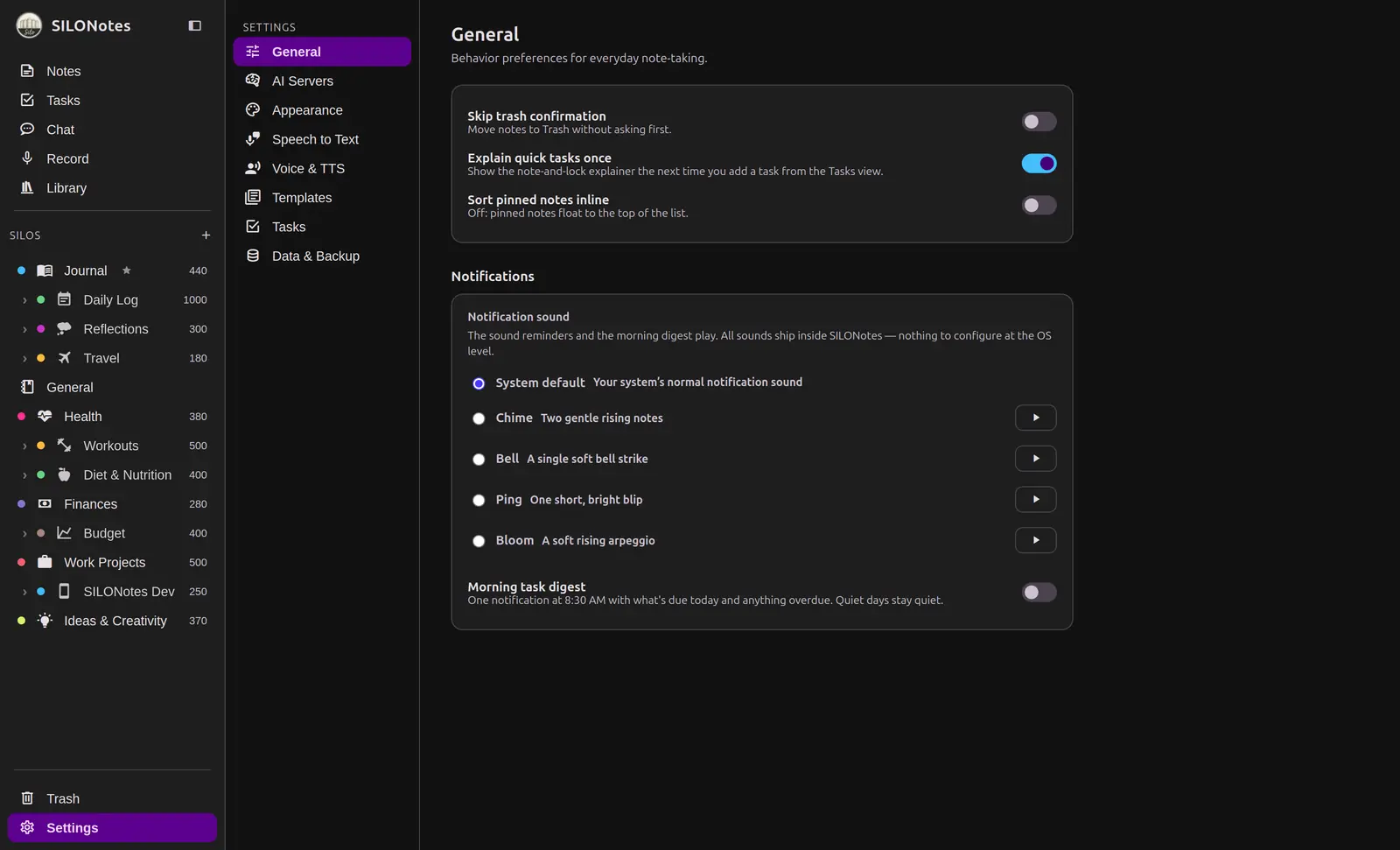Open the Library books icon
Viewport: 1400px width, 850px height.
[27, 187]
